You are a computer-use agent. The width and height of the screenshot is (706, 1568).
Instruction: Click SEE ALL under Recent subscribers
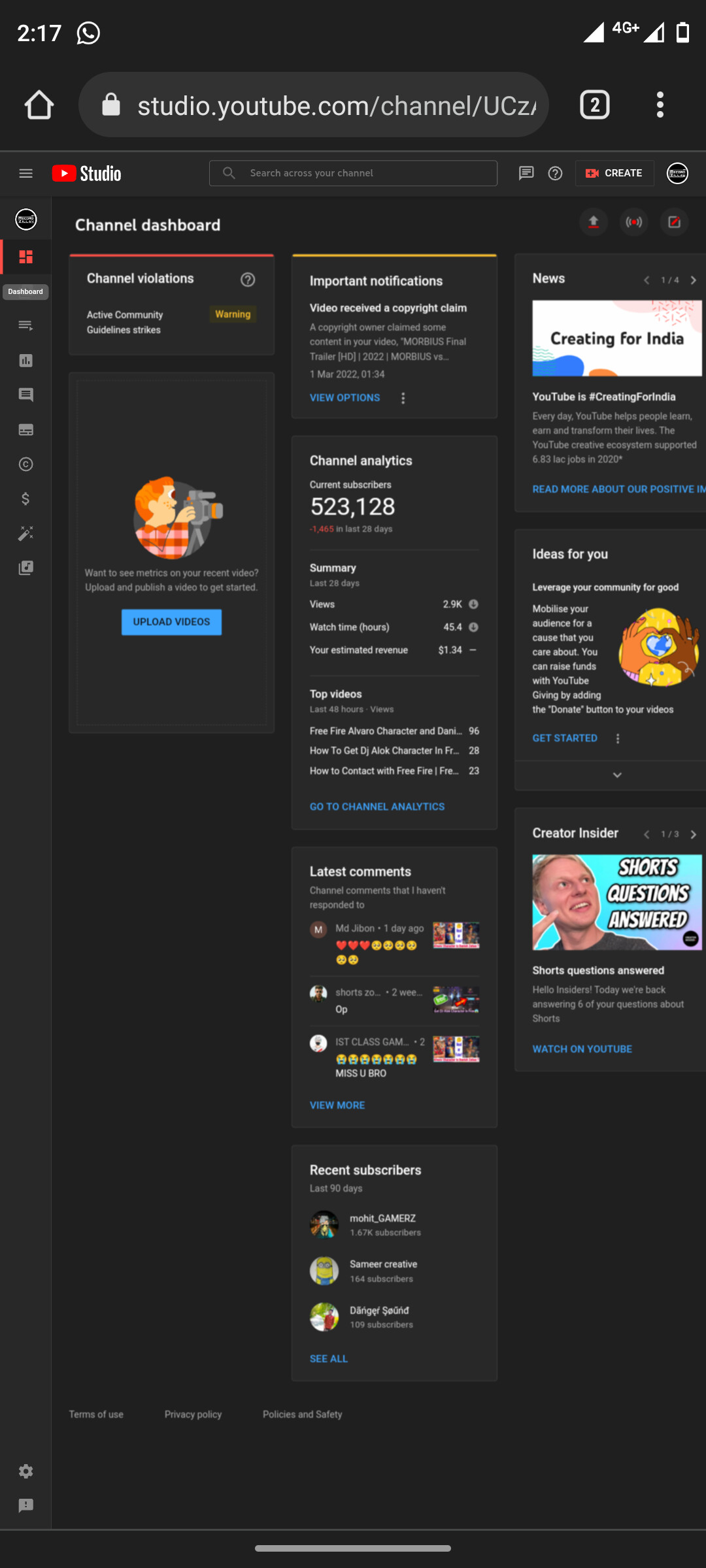click(x=329, y=1359)
